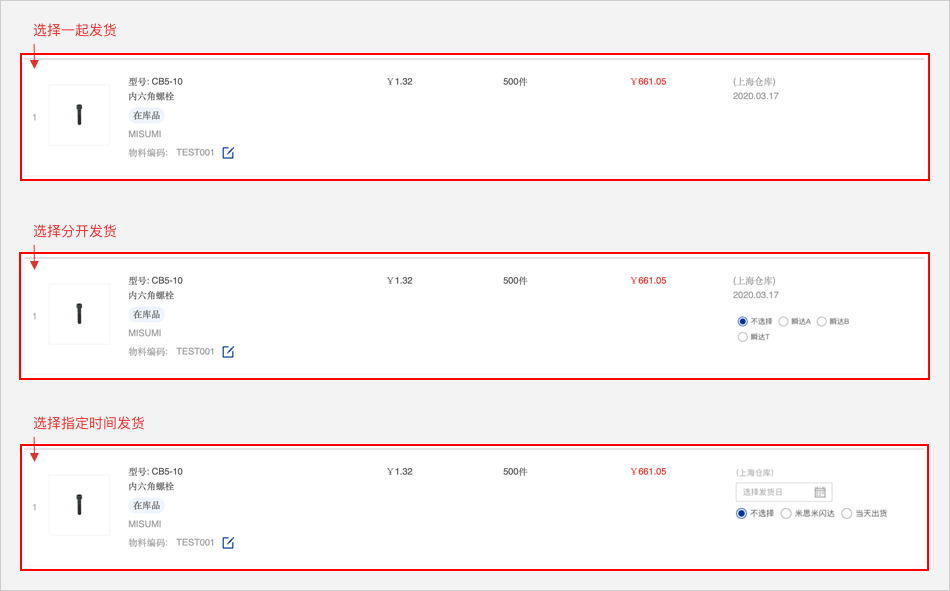This screenshot has height=591, width=950.
Task: Click bolt product thumbnail in 一起发货 section
Action: [x=79, y=115]
